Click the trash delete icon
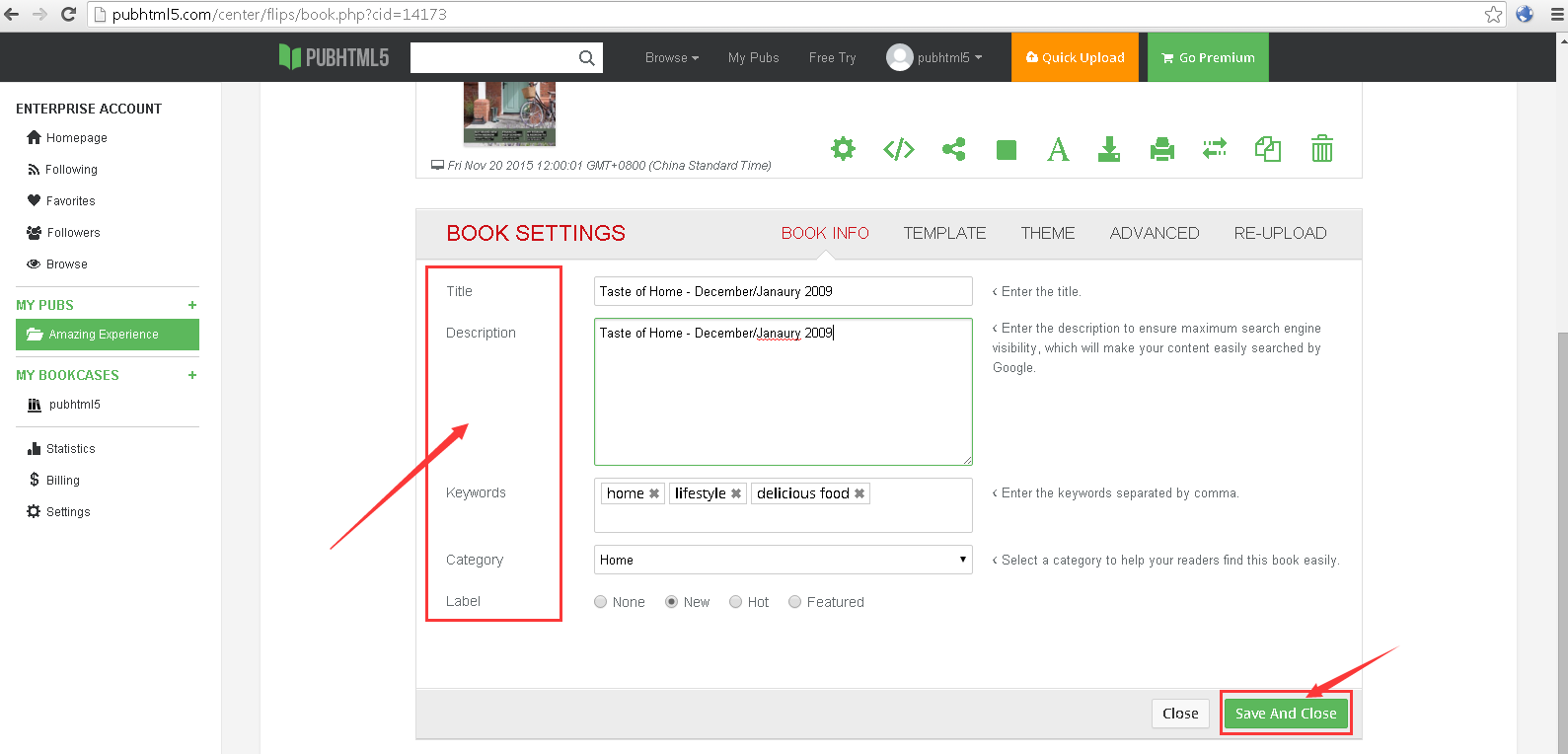The image size is (1568, 754). pyautogui.click(x=1322, y=148)
